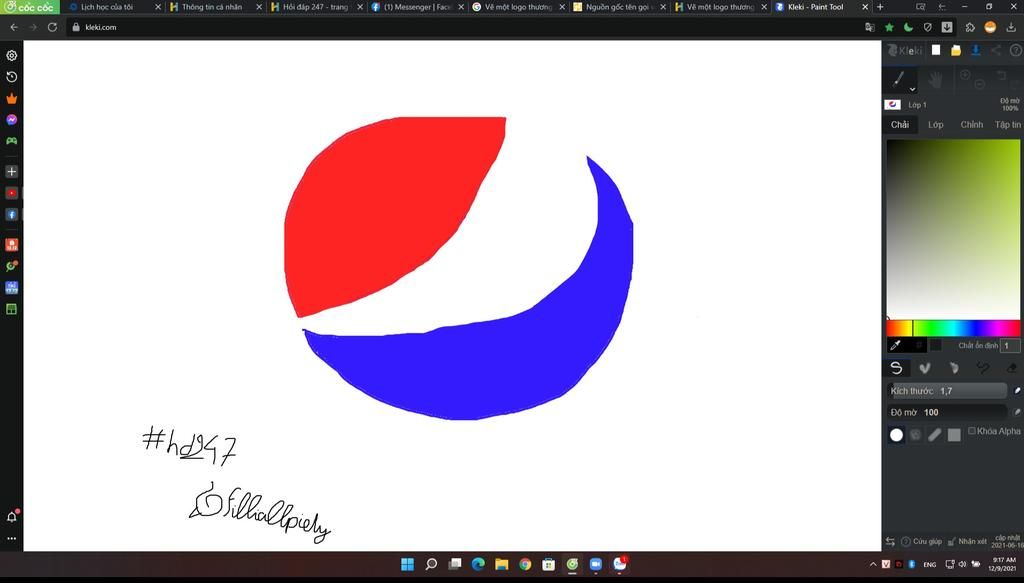Open Kleki help question mark icon

pyautogui.click(x=1016, y=50)
